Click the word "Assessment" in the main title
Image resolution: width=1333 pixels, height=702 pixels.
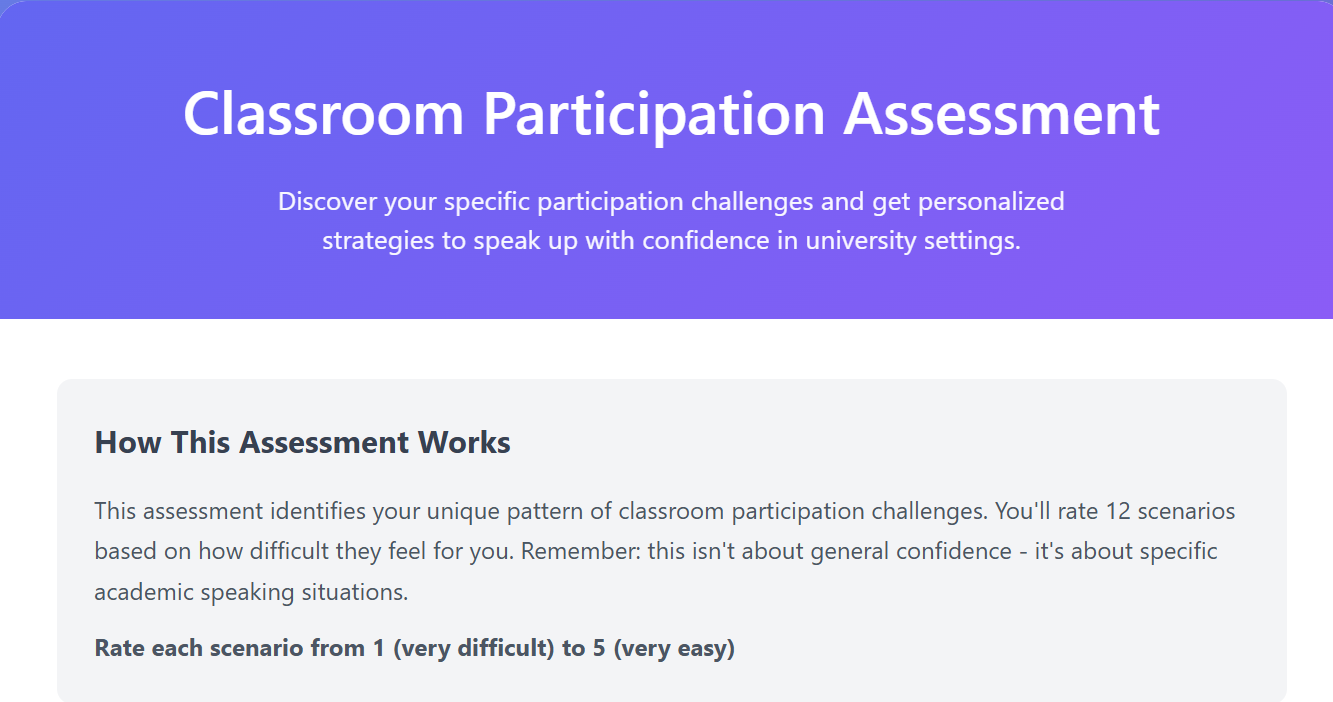click(x=1002, y=113)
